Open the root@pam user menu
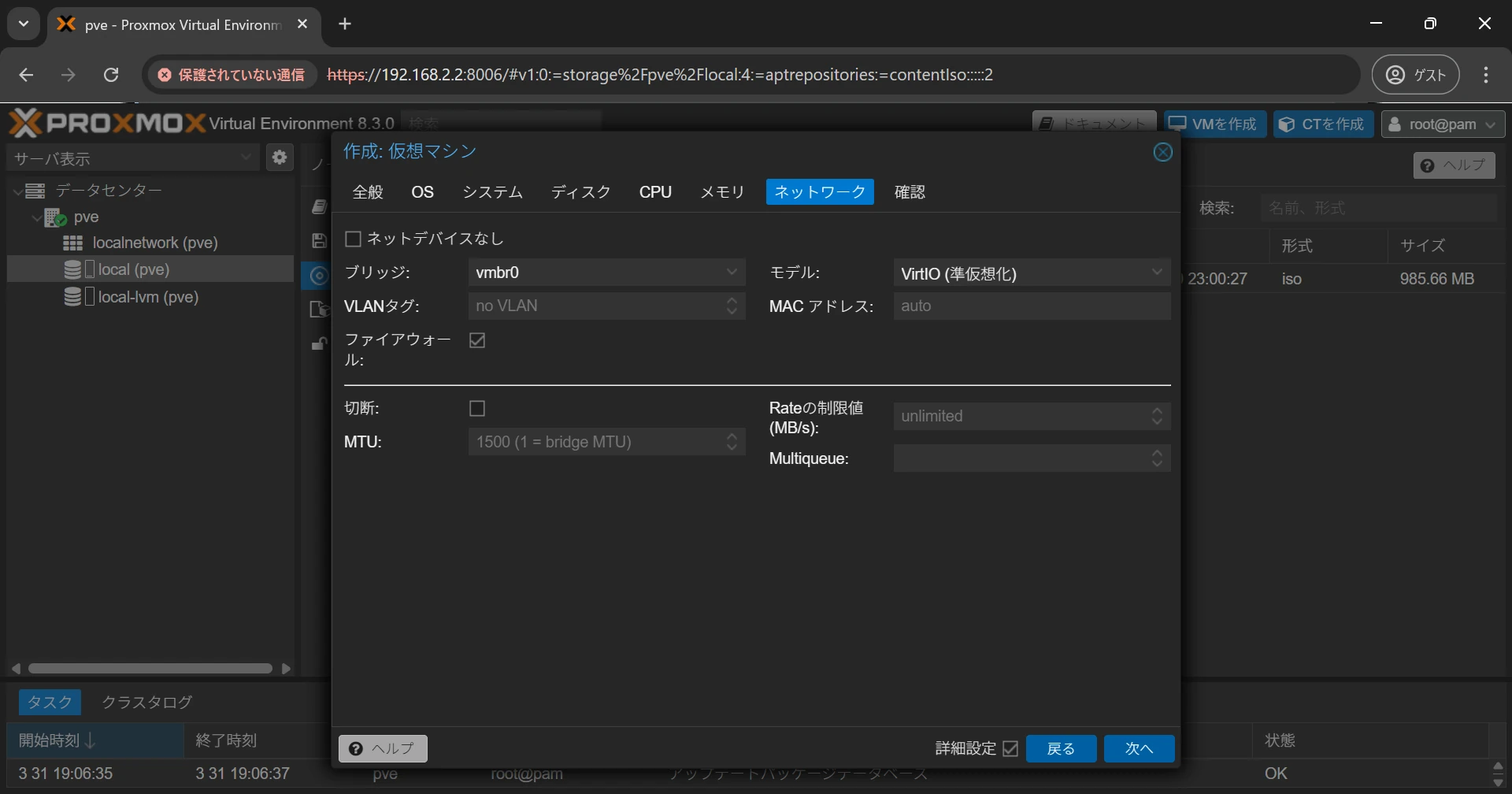The height and width of the screenshot is (794, 1512). tap(1443, 124)
